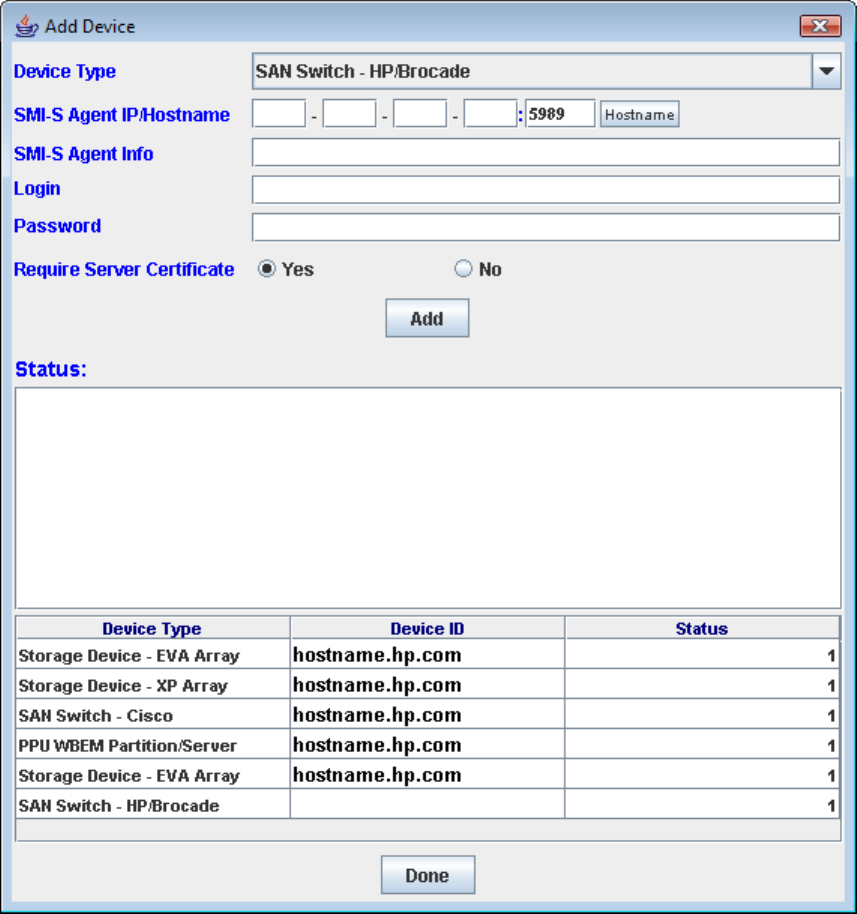Click inside the Status text area
The width and height of the screenshot is (857, 914).
pyautogui.click(x=428, y=498)
